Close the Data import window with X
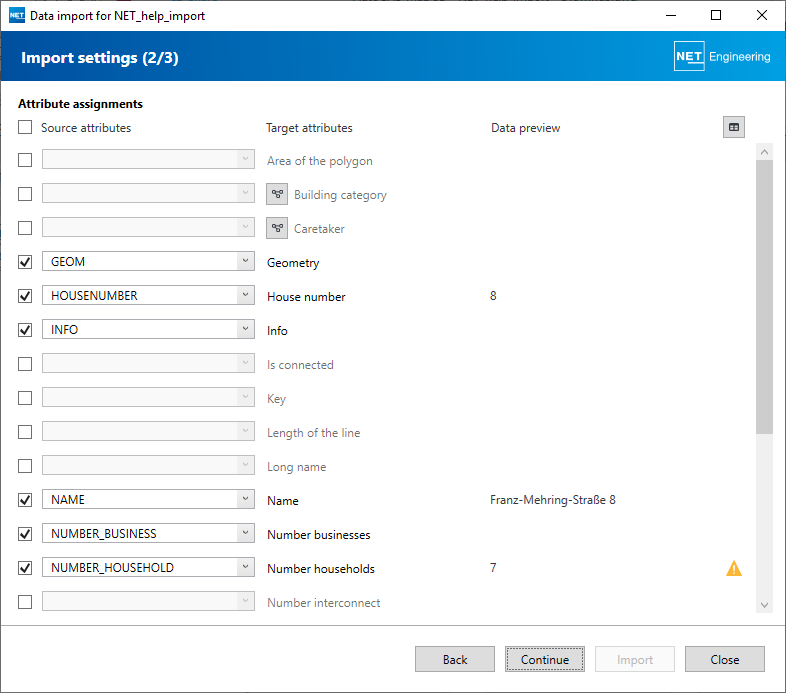Image resolution: width=786 pixels, height=693 pixels. (761, 16)
